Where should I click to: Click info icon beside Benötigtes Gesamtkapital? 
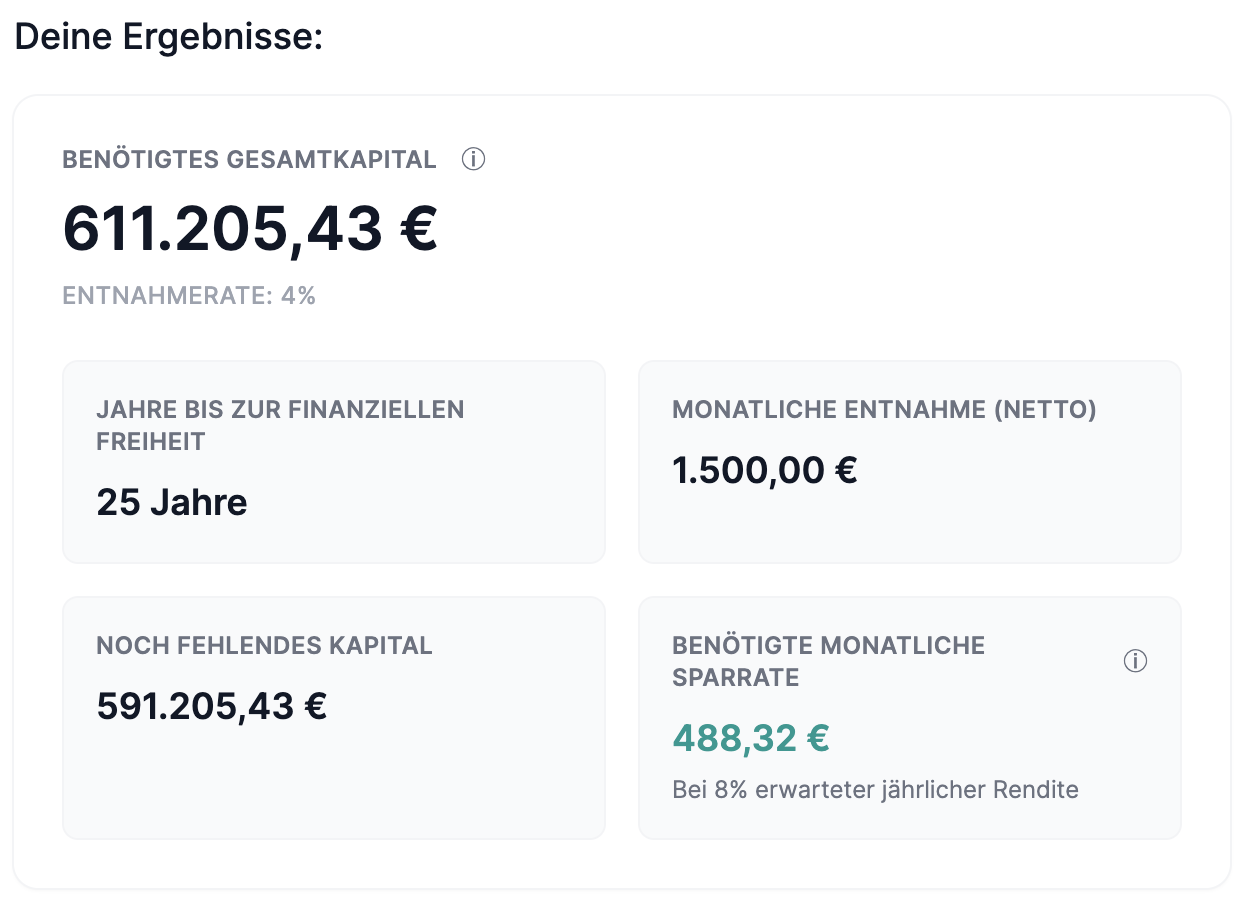[473, 159]
